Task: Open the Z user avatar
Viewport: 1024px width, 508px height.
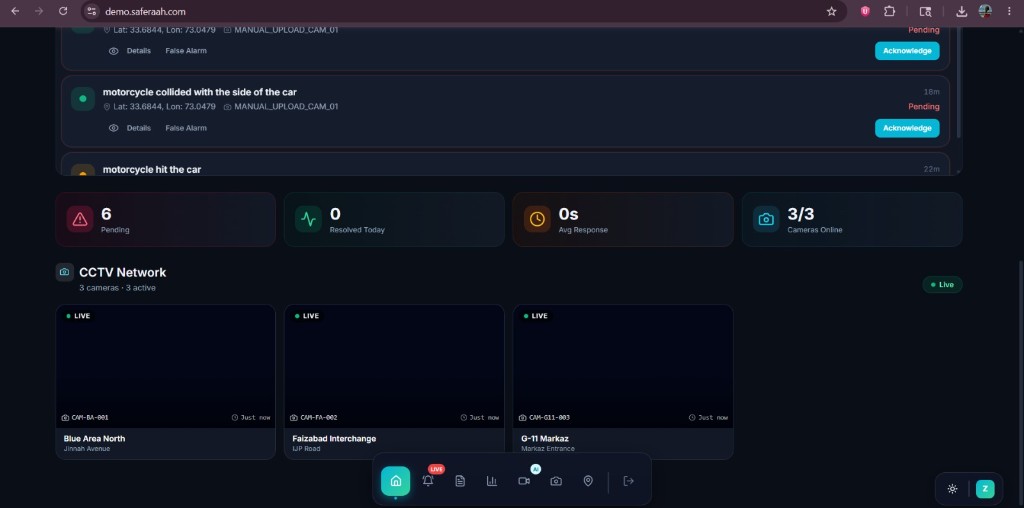Action: [x=985, y=489]
